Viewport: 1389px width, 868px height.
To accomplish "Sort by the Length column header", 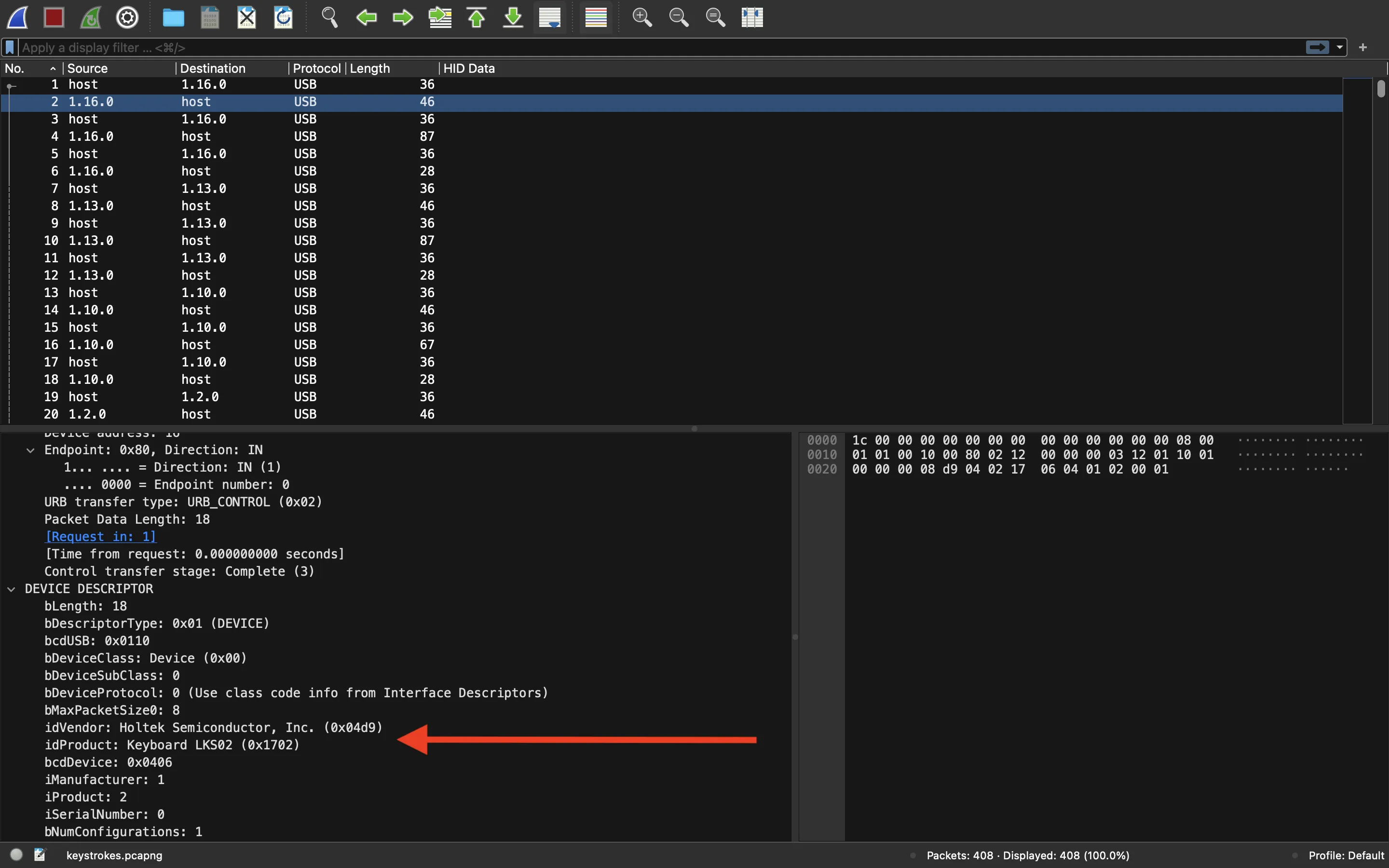I will 393,68.
